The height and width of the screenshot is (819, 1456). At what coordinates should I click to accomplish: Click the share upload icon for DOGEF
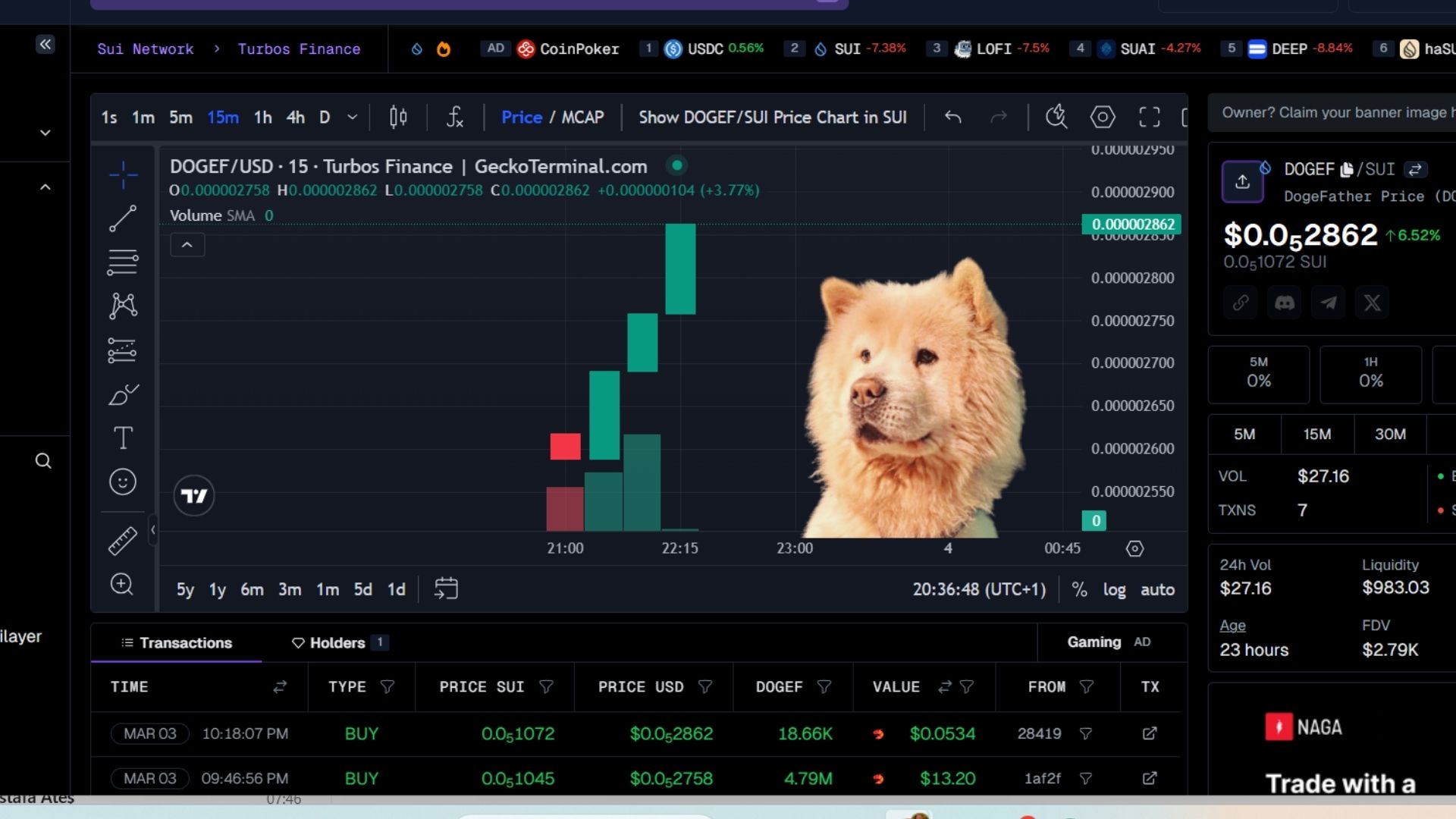coord(1242,182)
